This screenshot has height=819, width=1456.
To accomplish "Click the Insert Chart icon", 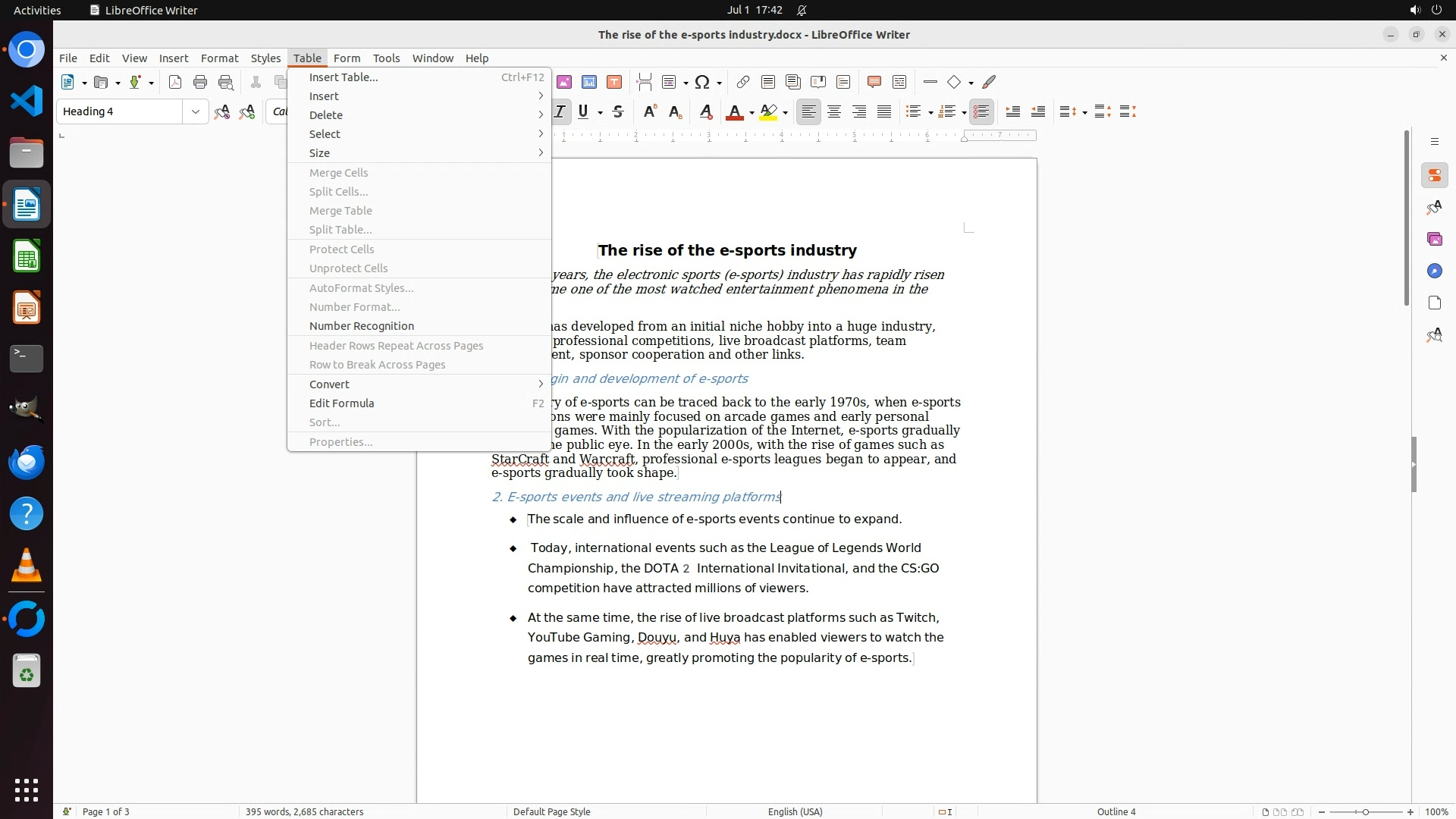I will (589, 82).
